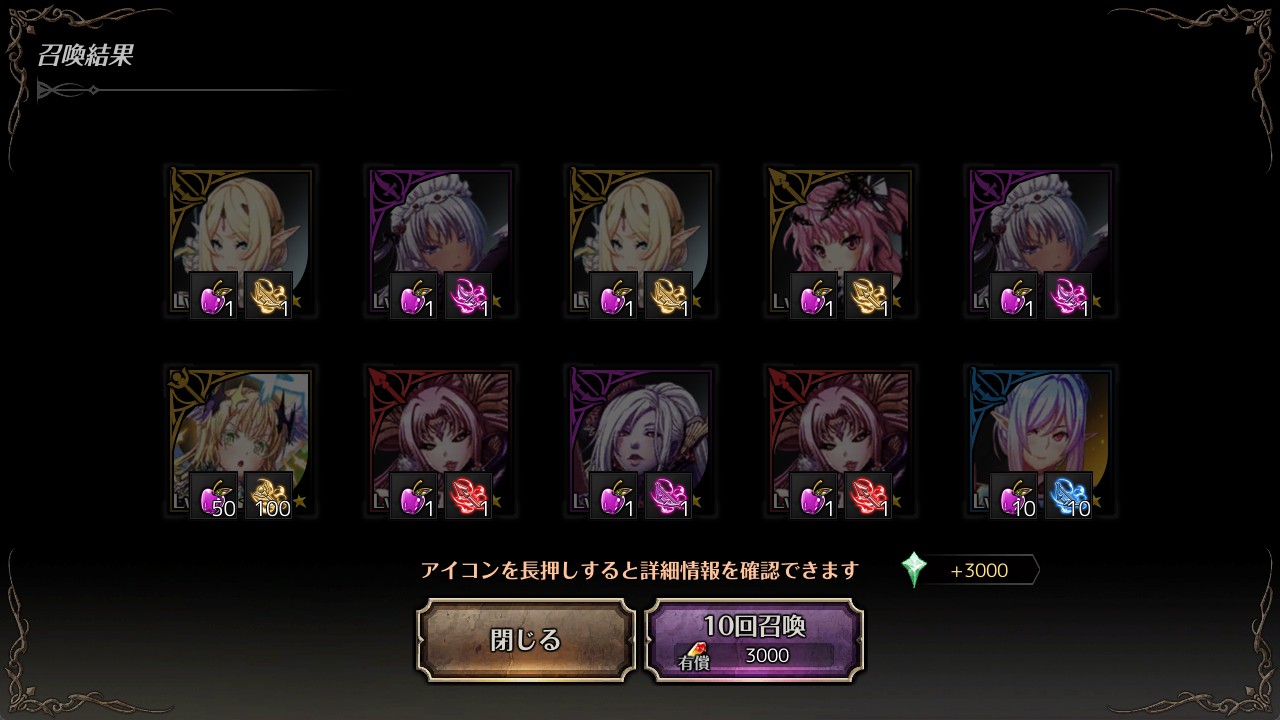1280x720 pixels.
Task: Click the red wing medal on second bottom-row card
Action: click(469, 495)
